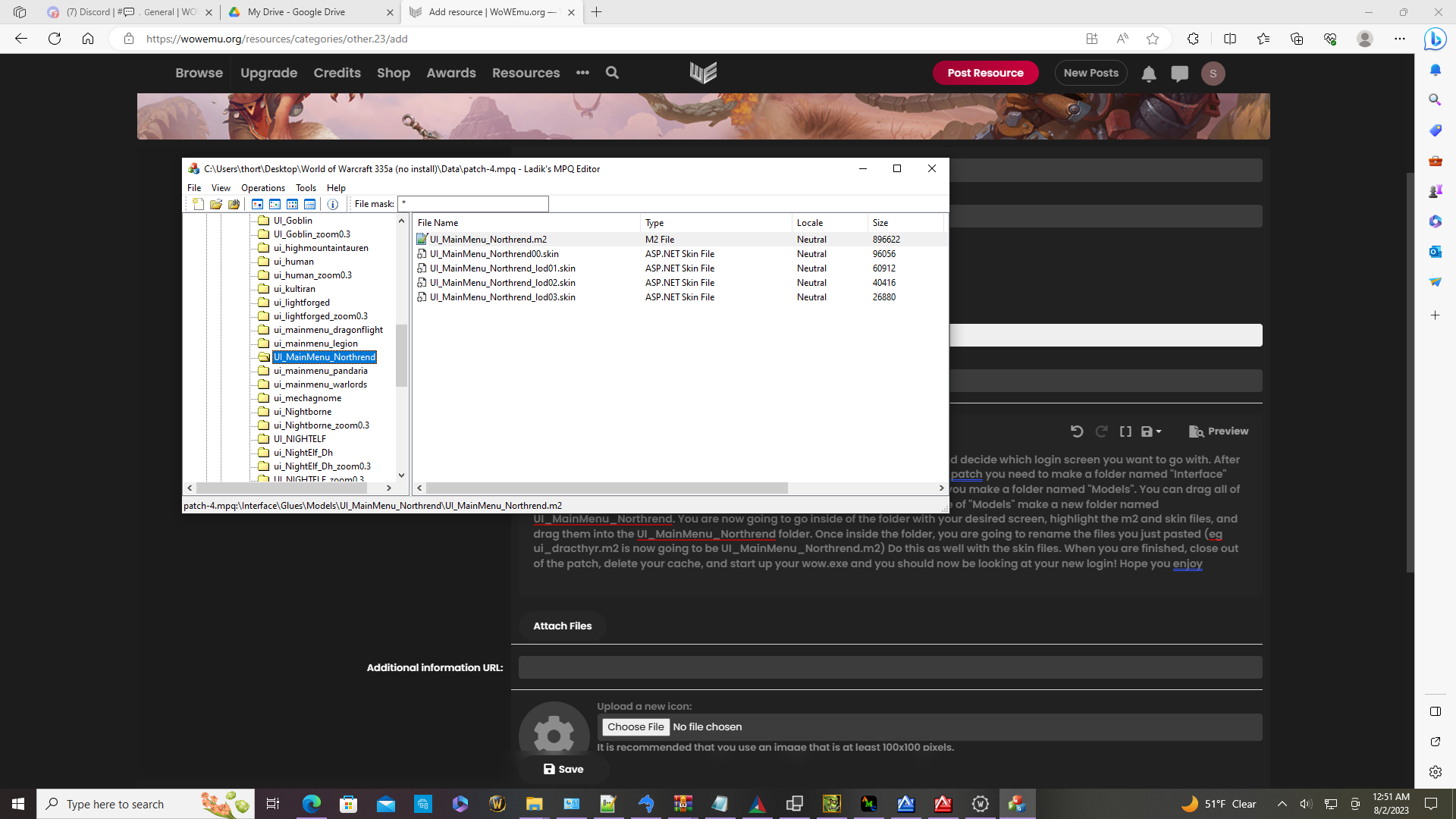Image resolution: width=1456 pixels, height=819 pixels.
Task: Click the Preview button in editor
Action: click(x=1219, y=431)
